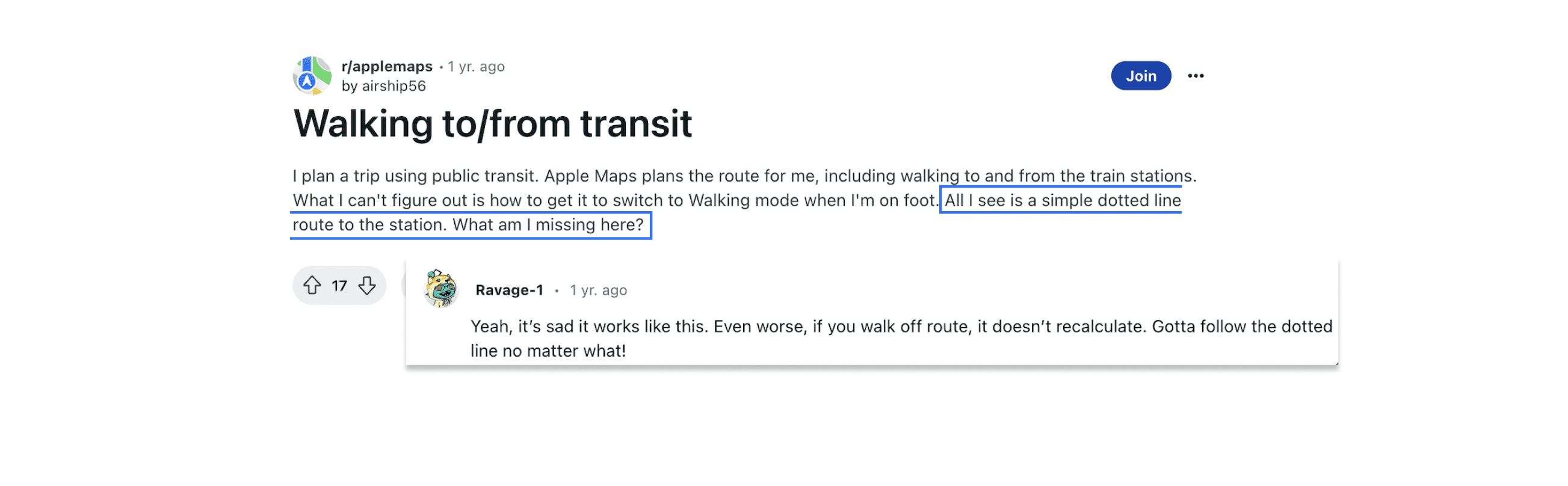Click Ravage-1's avatar image
This screenshot has width=1568, height=486.
440,288
